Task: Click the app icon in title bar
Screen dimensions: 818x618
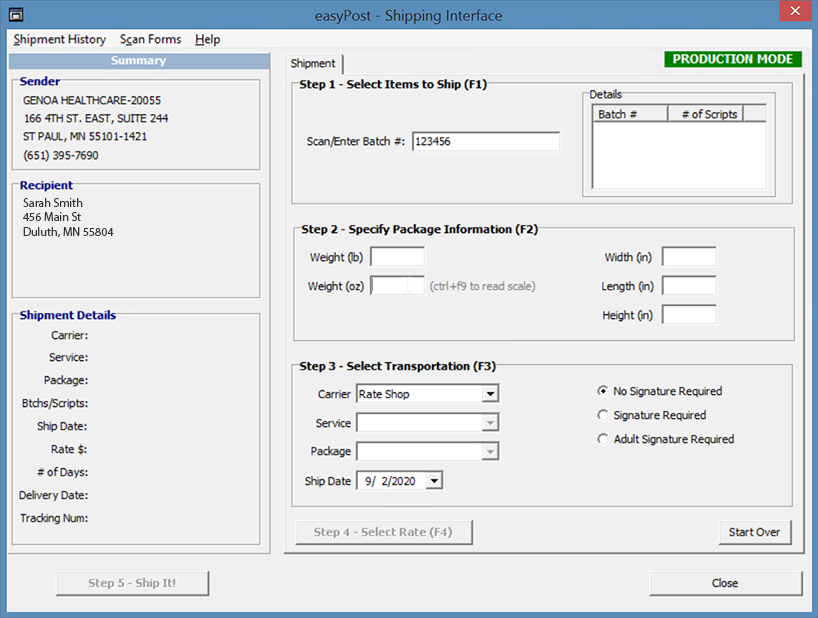Action: (x=15, y=15)
